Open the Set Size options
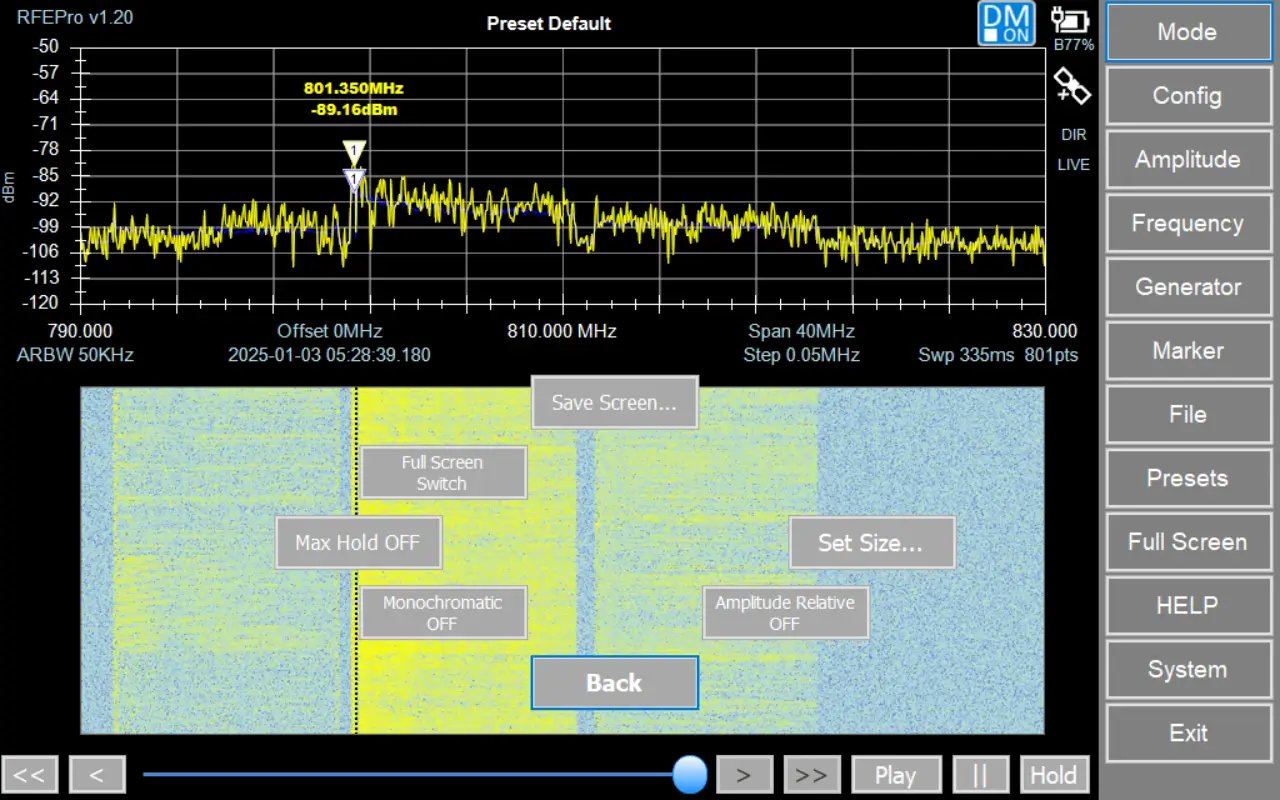Viewport: 1280px width, 800px height. pos(871,543)
